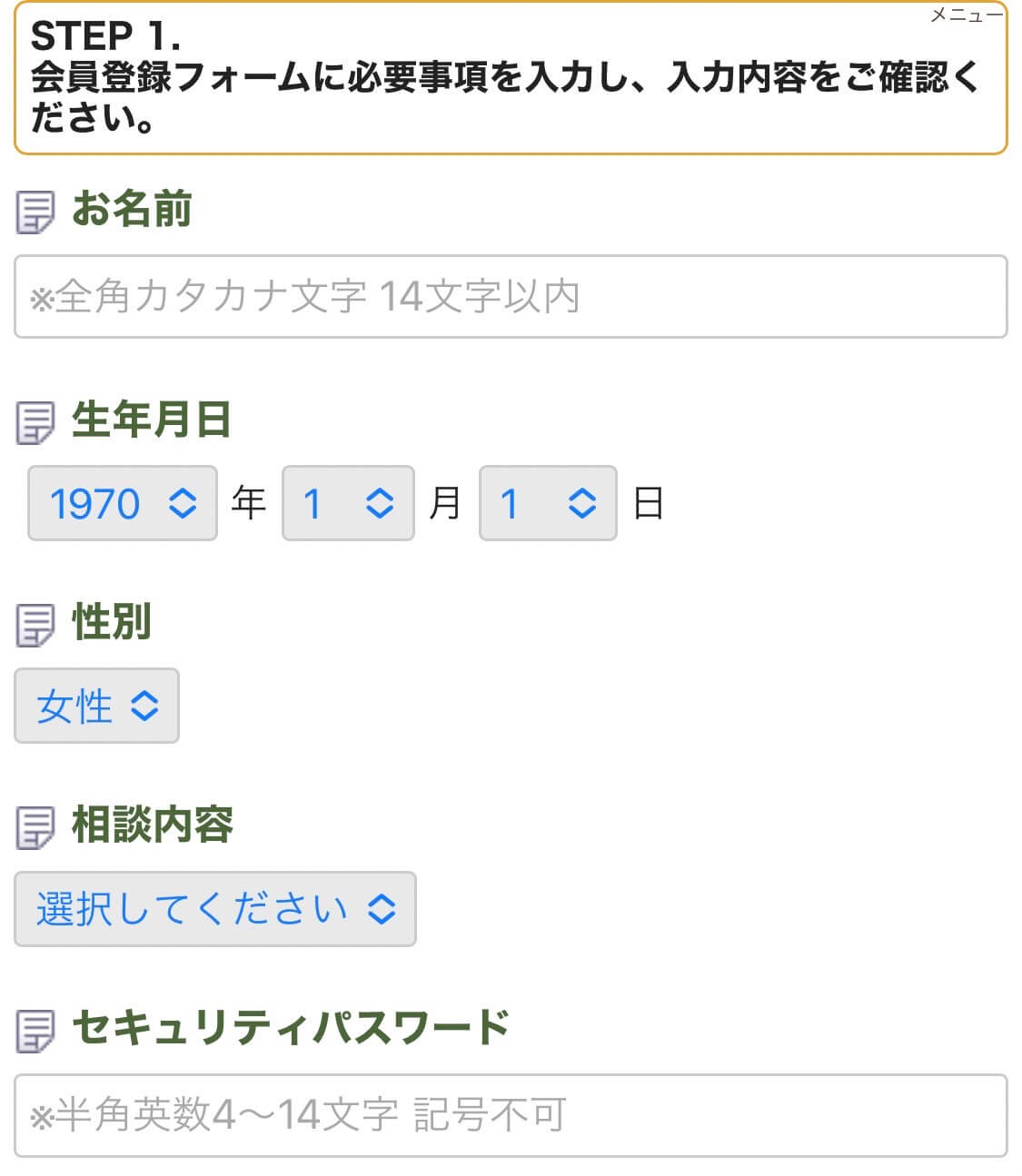
Task: Click the document icon beside 相談内容
Action: coord(35,828)
